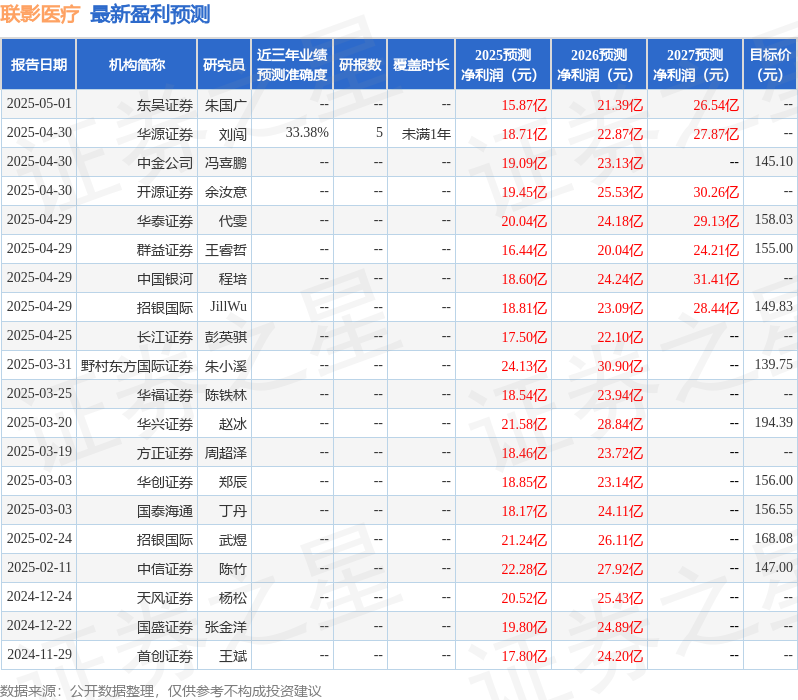Click the 联影医疗 title text

(40, 14)
